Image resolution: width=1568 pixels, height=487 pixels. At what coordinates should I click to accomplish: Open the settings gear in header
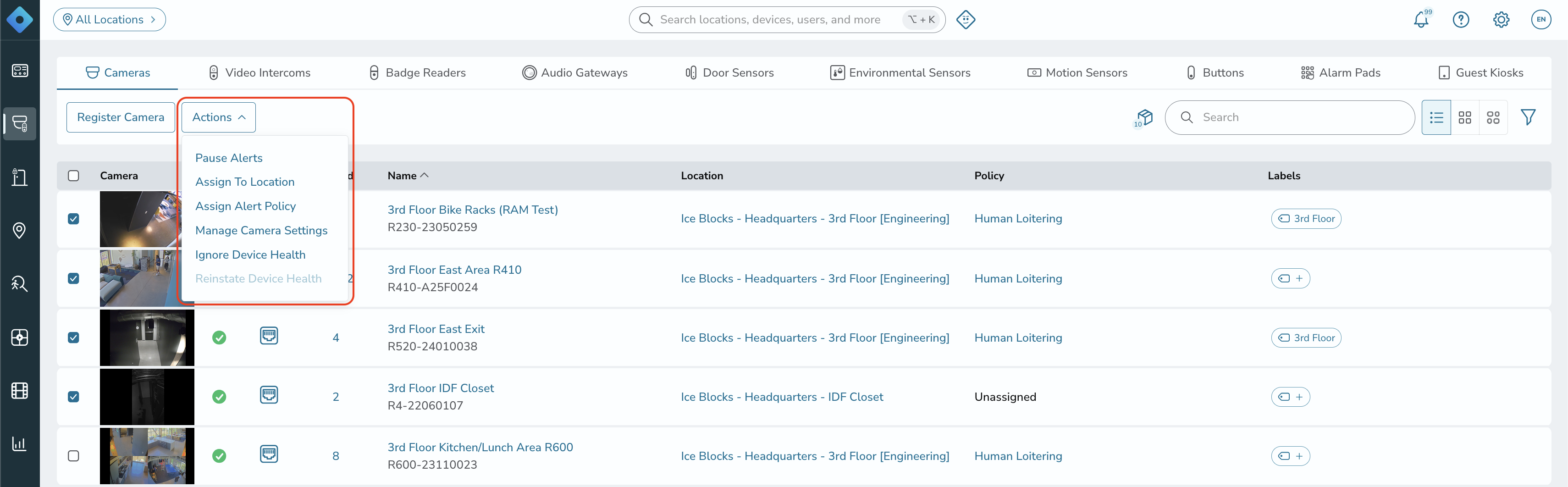point(1501,19)
